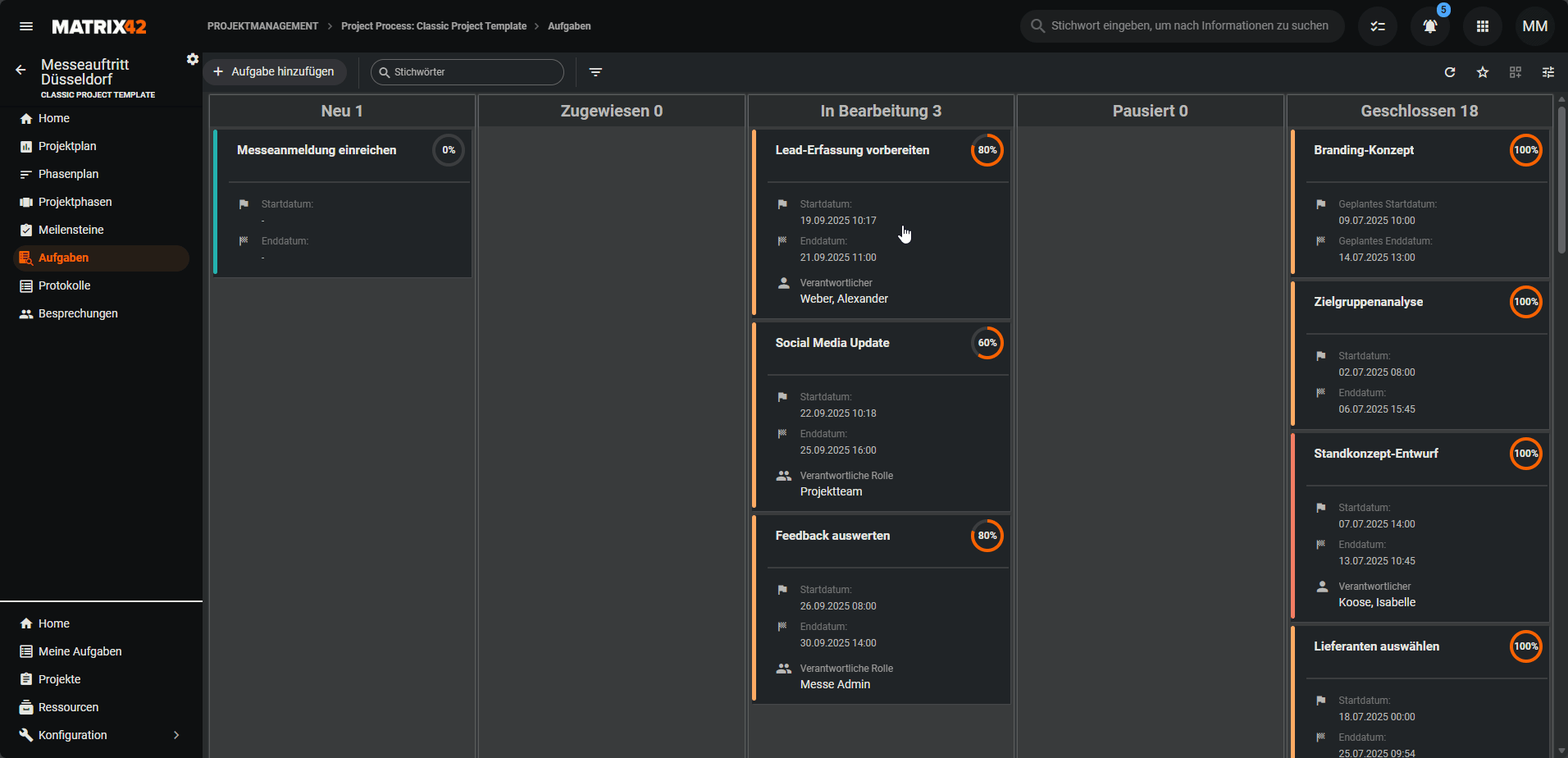
Task: Select Meilensteine in the sidebar
Action: pyautogui.click(x=71, y=230)
